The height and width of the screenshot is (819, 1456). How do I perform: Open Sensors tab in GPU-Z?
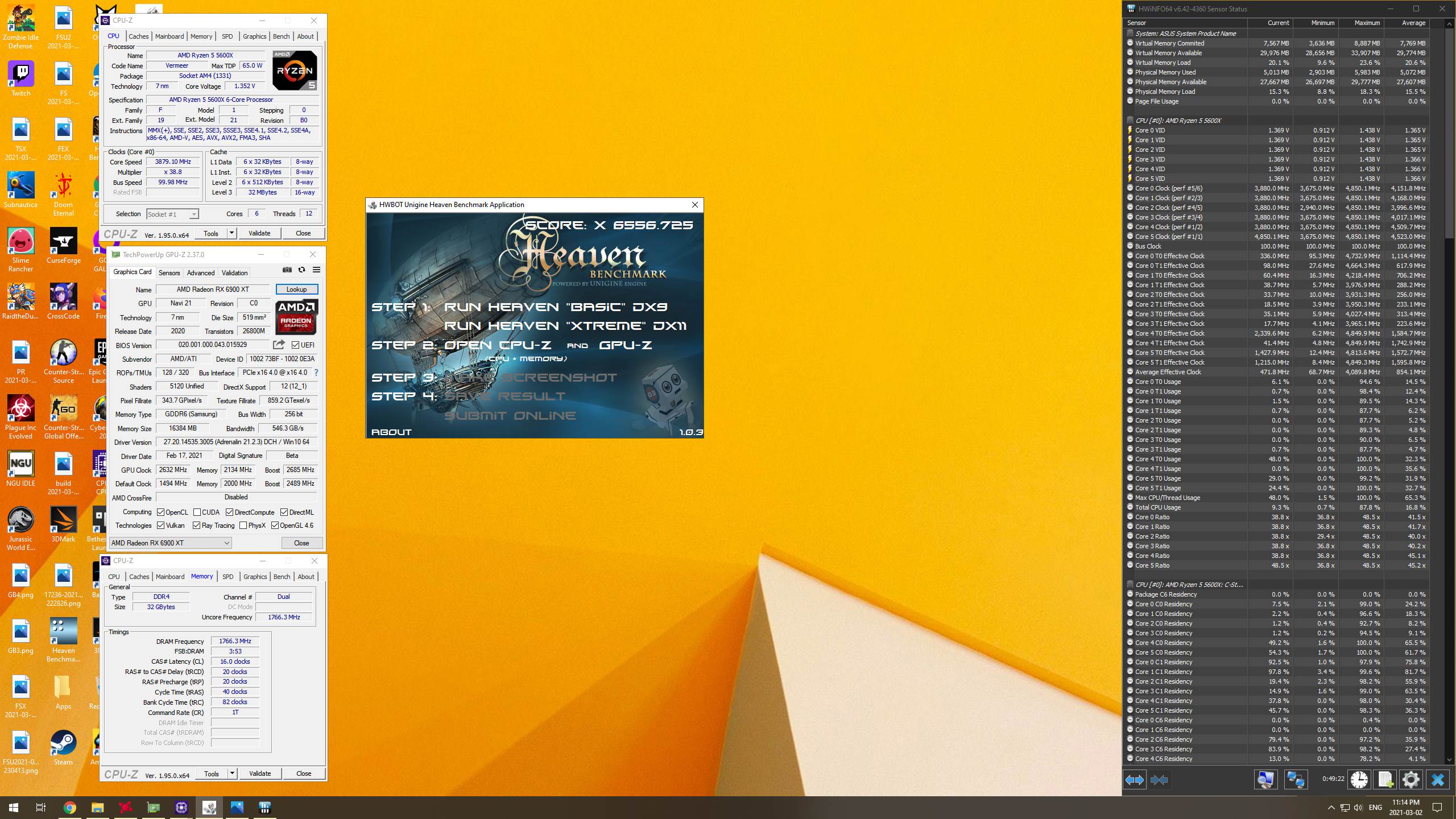[x=169, y=273]
